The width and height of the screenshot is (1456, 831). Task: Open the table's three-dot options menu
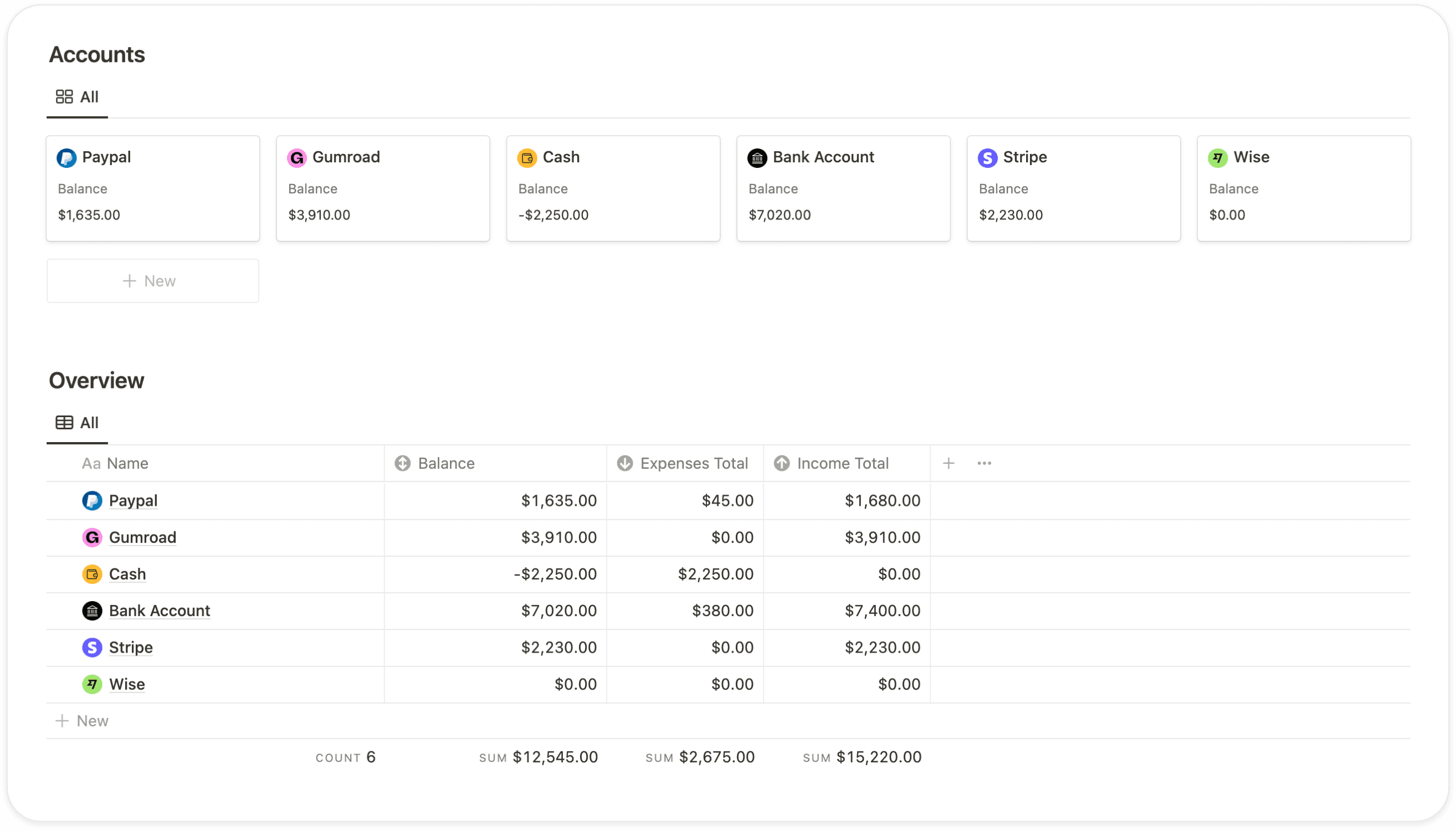tap(984, 464)
